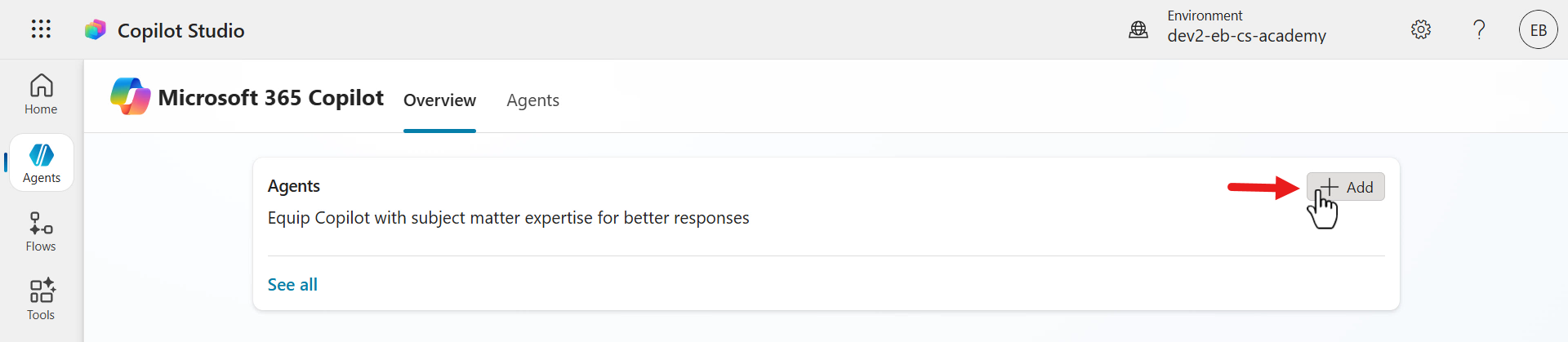This screenshot has height=342, width=1568.
Task: Go to Home in the sidebar
Action: coord(41,95)
